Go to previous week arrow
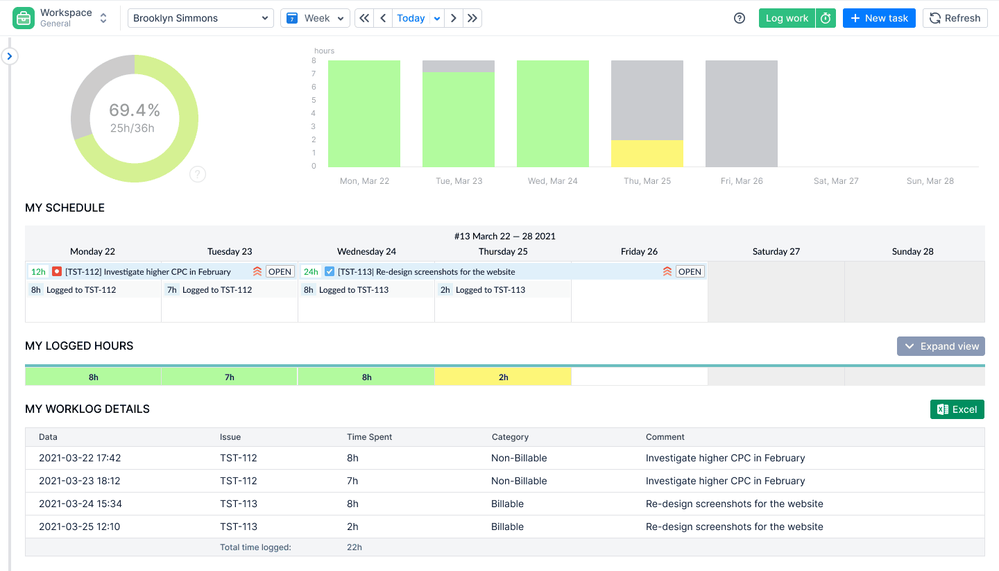999x571 pixels. point(383,18)
